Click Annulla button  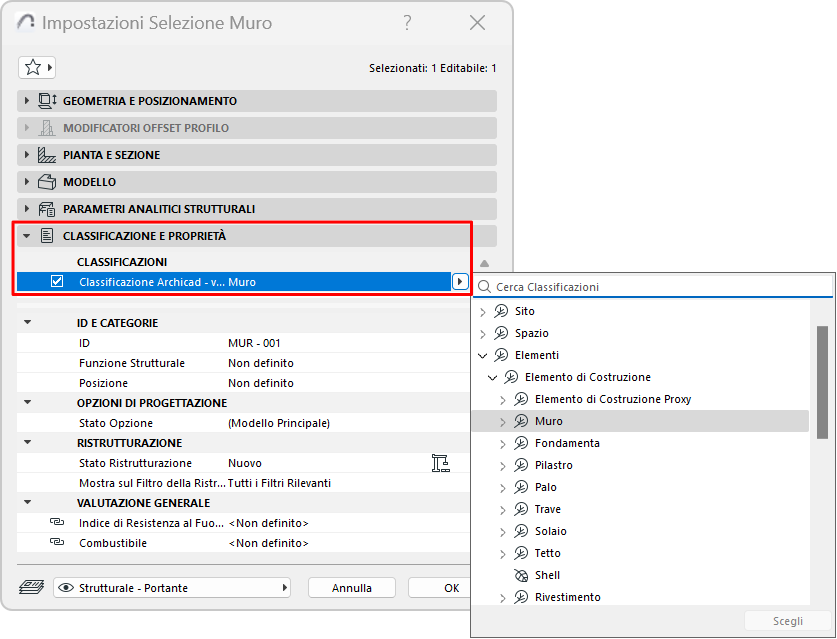coord(352,588)
